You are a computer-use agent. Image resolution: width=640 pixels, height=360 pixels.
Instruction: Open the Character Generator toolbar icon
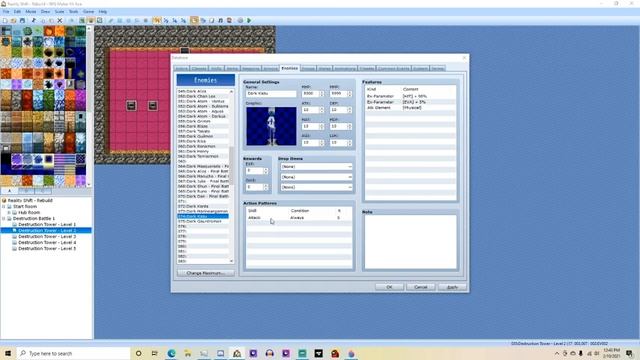point(229,20)
